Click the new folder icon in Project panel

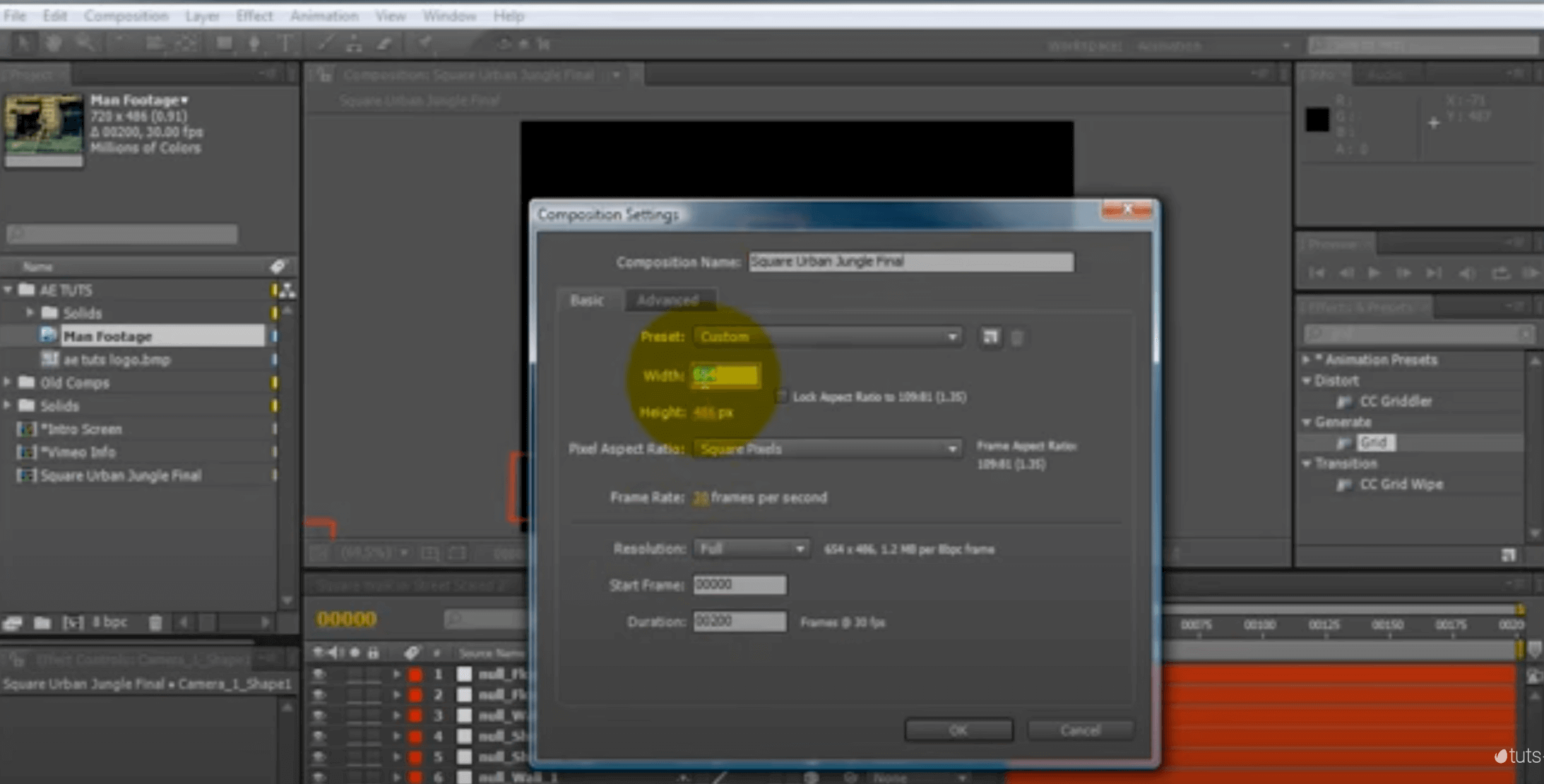[x=42, y=622]
